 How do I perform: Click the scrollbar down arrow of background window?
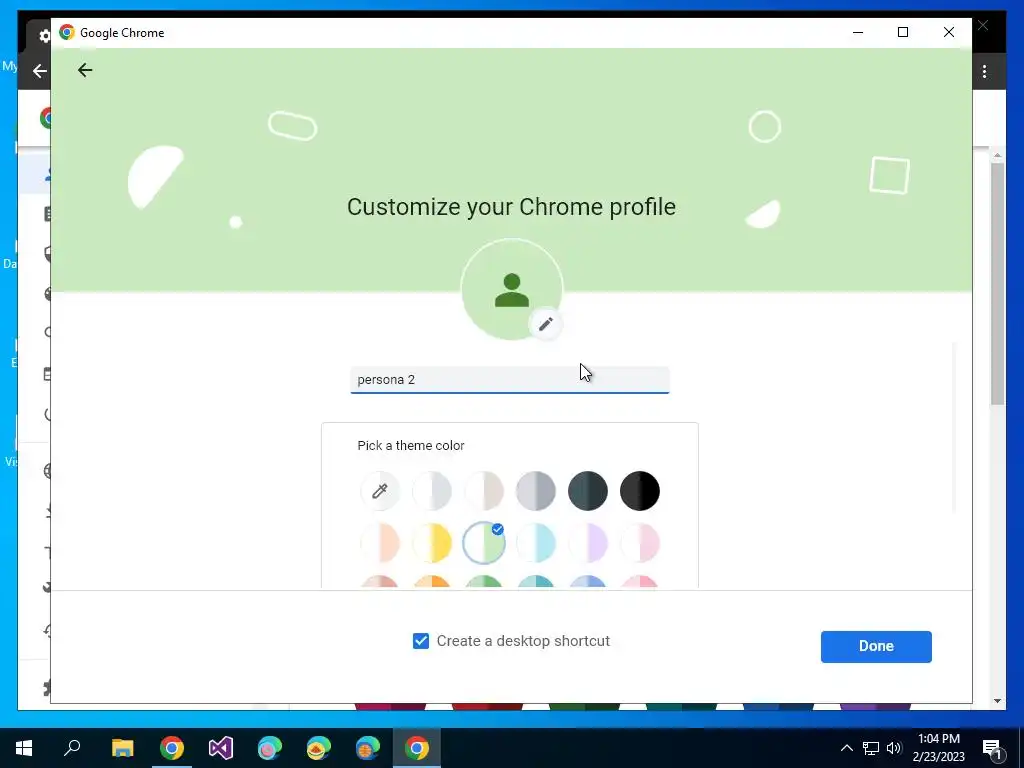coord(997,701)
